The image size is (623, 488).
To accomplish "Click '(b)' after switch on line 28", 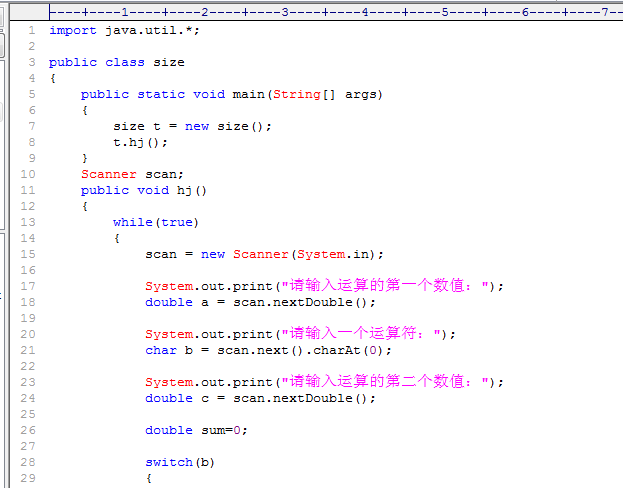I will tap(205, 462).
